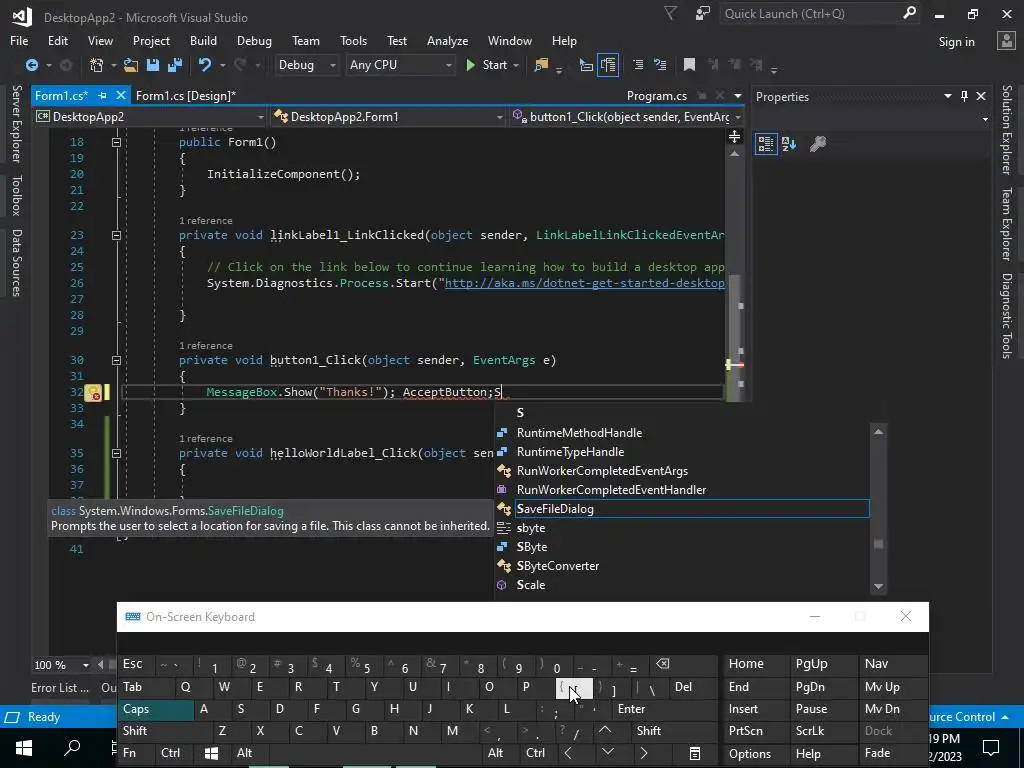Switch to the Form1.cs [Design] tab

coord(185,95)
